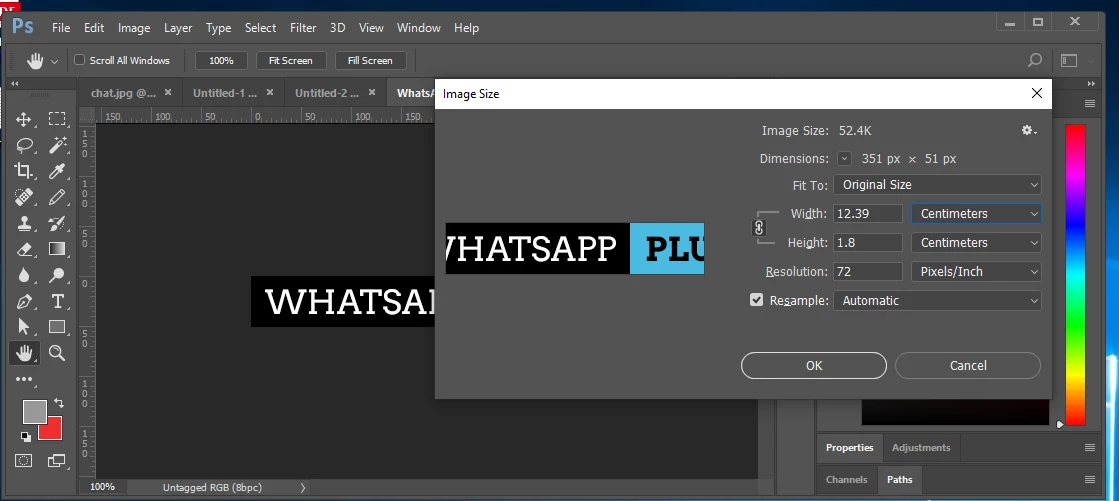Image resolution: width=1119 pixels, height=501 pixels.
Task: Reset to default foreground and background colors
Action: pos(25,436)
